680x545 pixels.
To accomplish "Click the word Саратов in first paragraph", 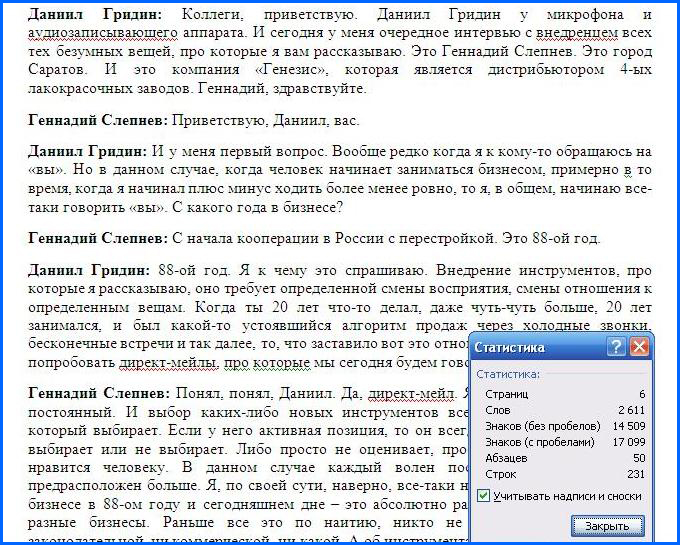I will click(x=58, y=70).
